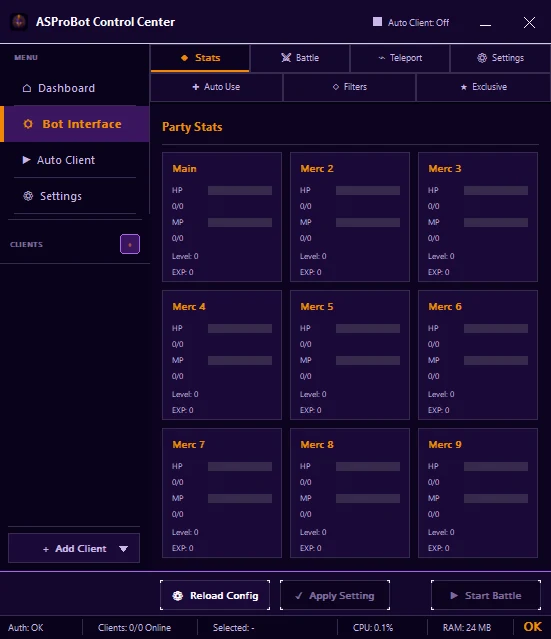This screenshot has width=551, height=639.
Task: Expand the Add Client dropdown arrow
Action: (x=123, y=549)
